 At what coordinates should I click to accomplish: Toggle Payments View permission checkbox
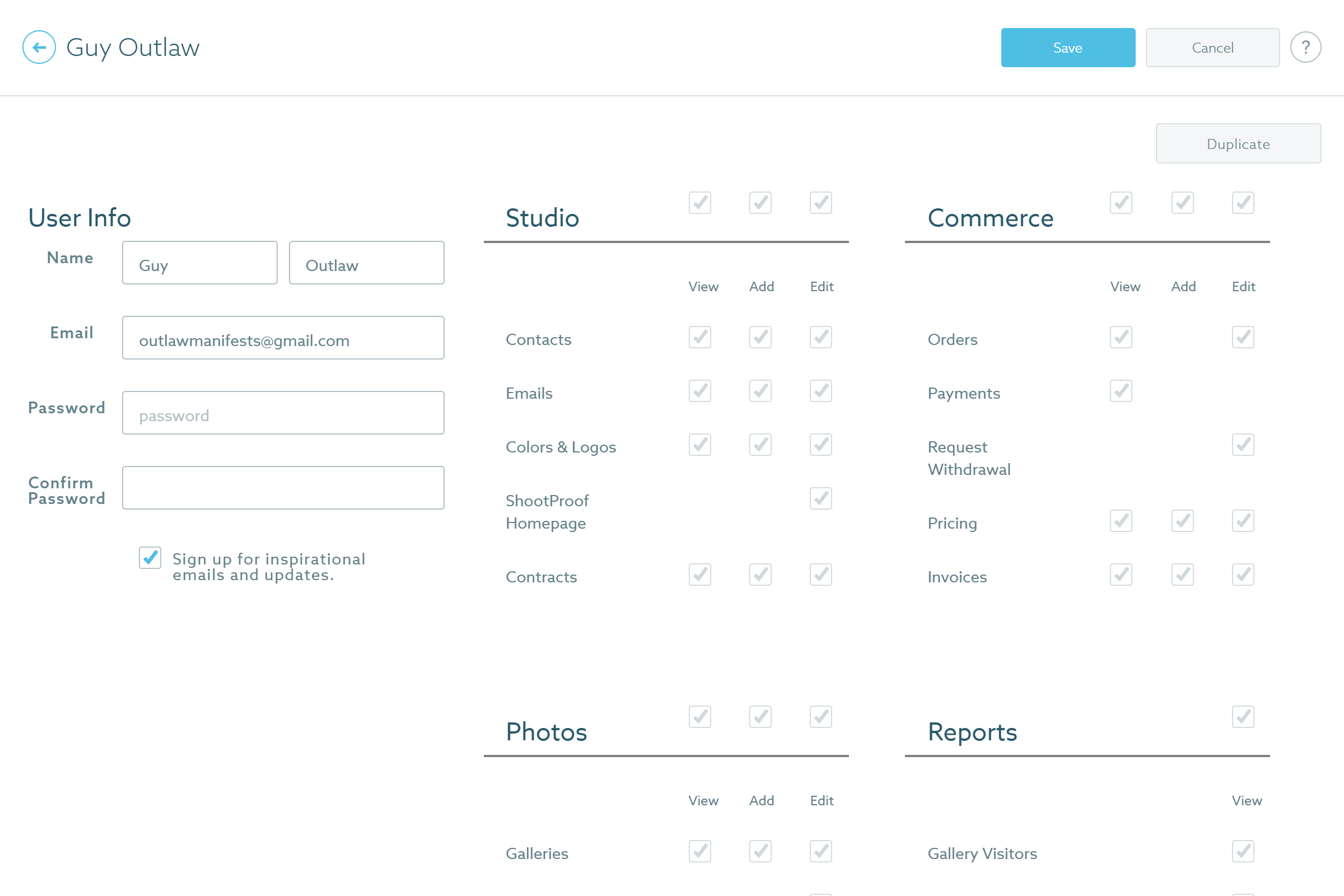tap(1121, 391)
